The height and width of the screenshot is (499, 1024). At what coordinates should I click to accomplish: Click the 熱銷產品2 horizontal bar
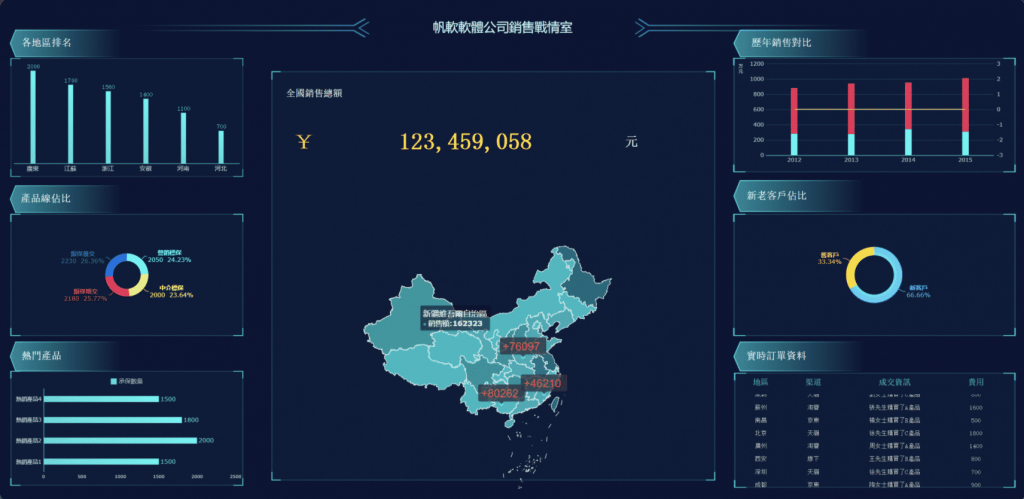[x=120, y=441]
